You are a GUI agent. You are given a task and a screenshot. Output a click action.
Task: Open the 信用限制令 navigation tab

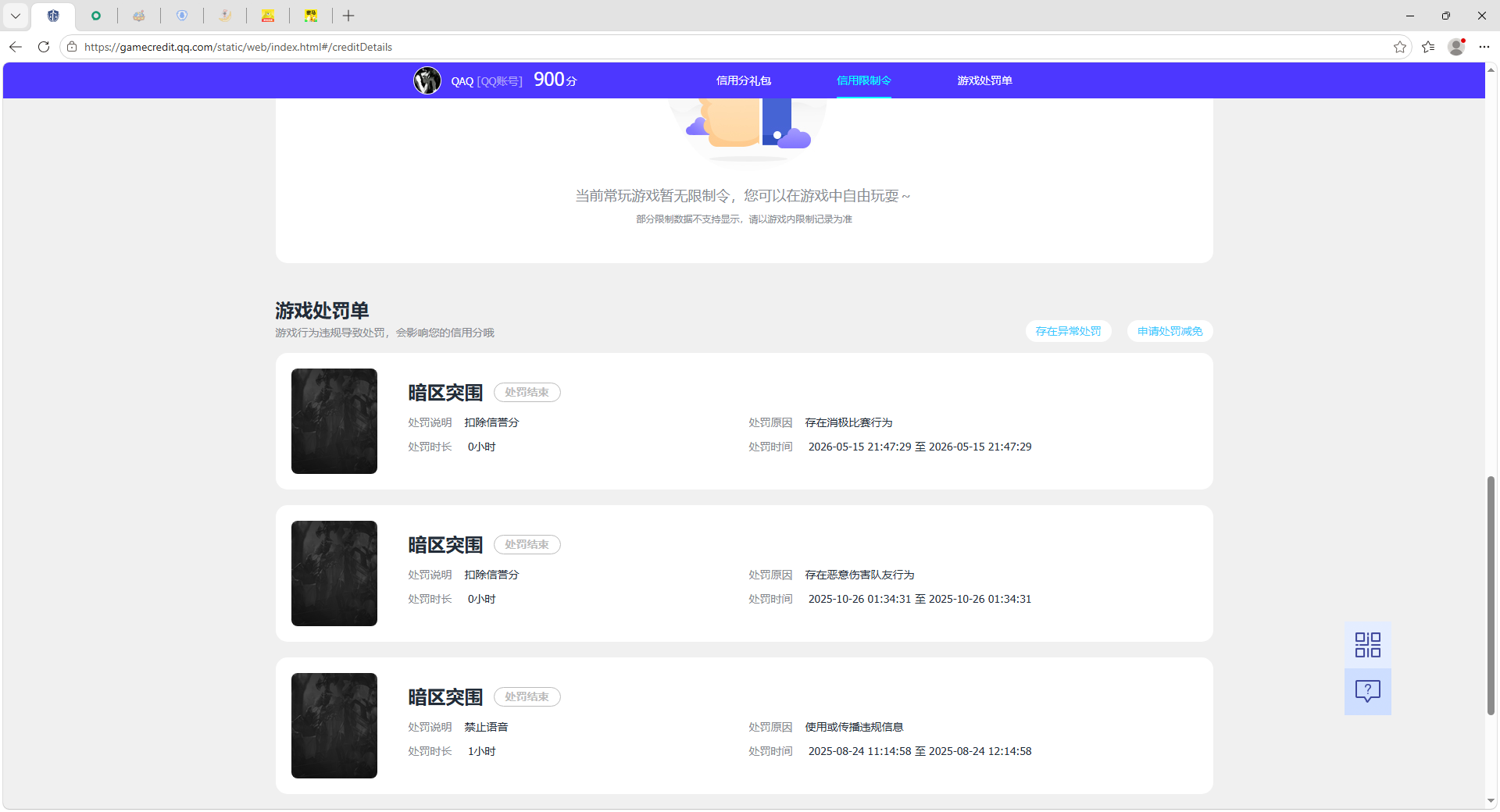pos(863,80)
